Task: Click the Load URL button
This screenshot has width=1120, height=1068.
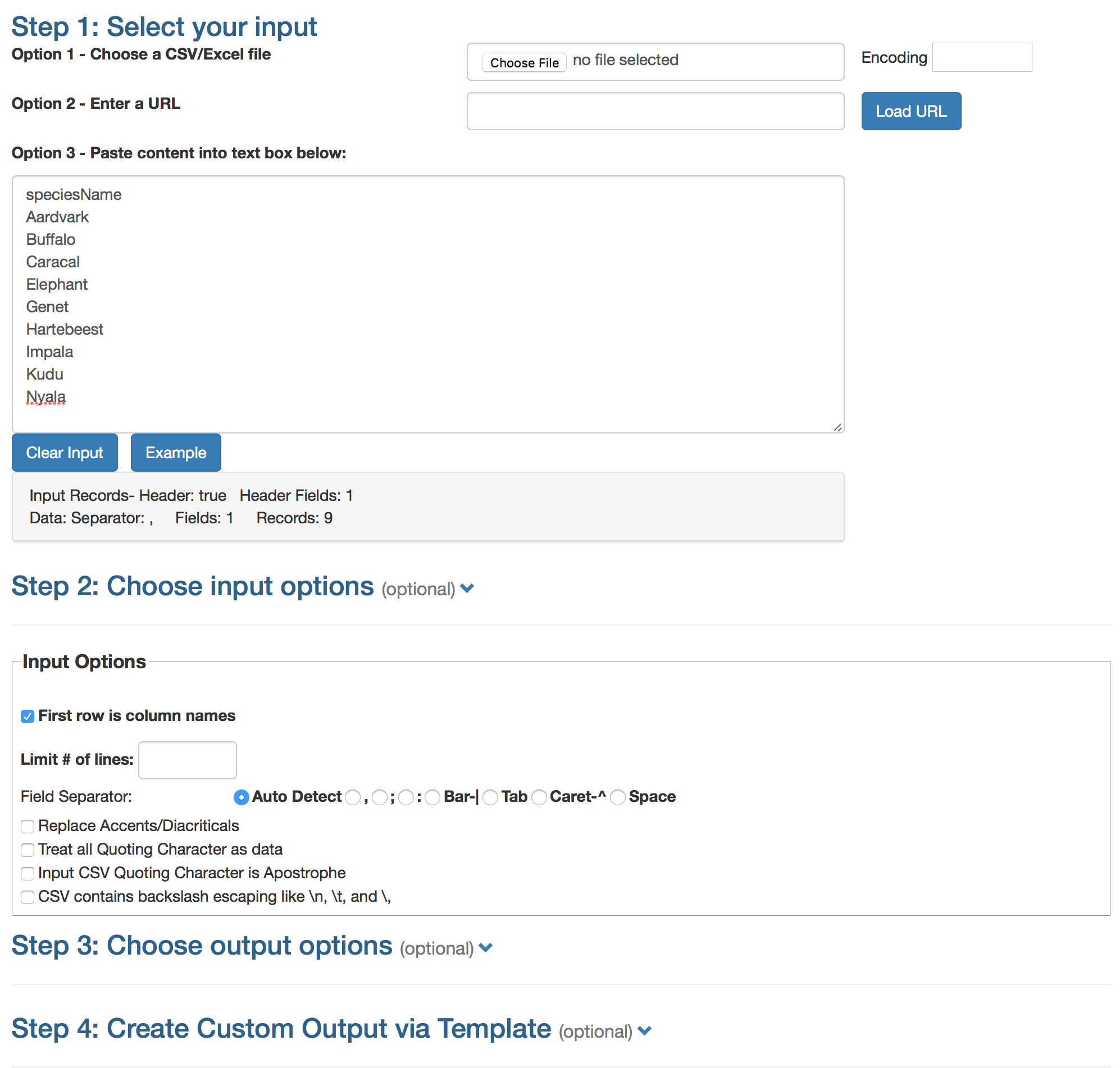Action: [x=910, y=111]
